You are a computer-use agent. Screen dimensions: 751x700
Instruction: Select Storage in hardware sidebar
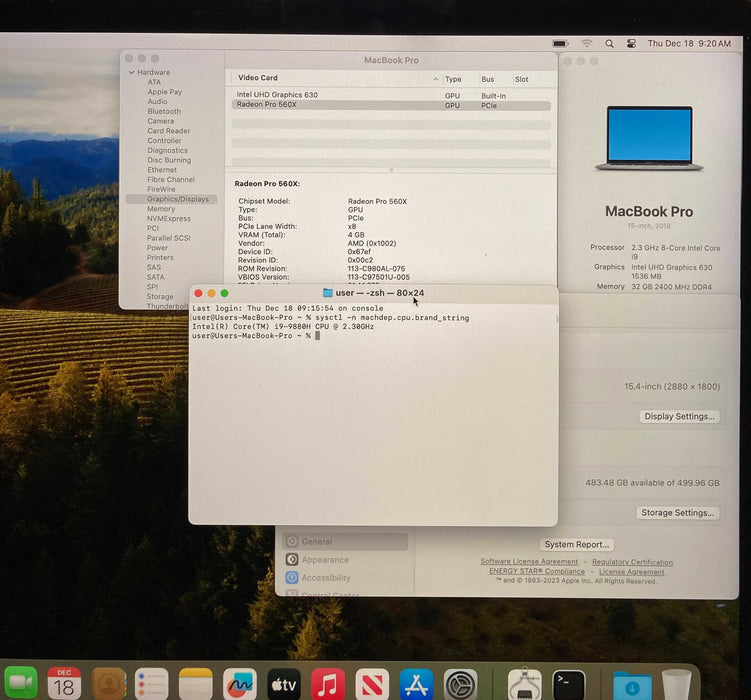coord(159,297)
